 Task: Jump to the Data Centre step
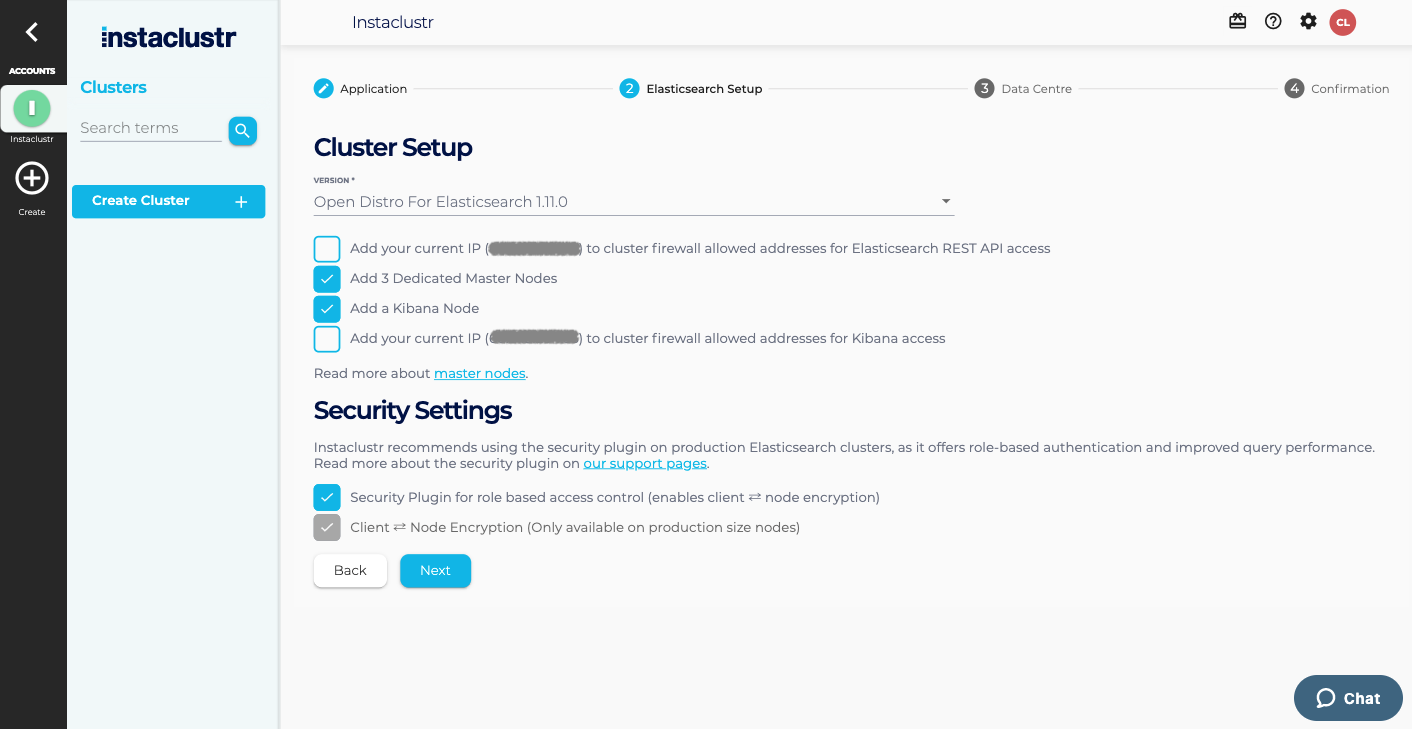pos(1023,89)
